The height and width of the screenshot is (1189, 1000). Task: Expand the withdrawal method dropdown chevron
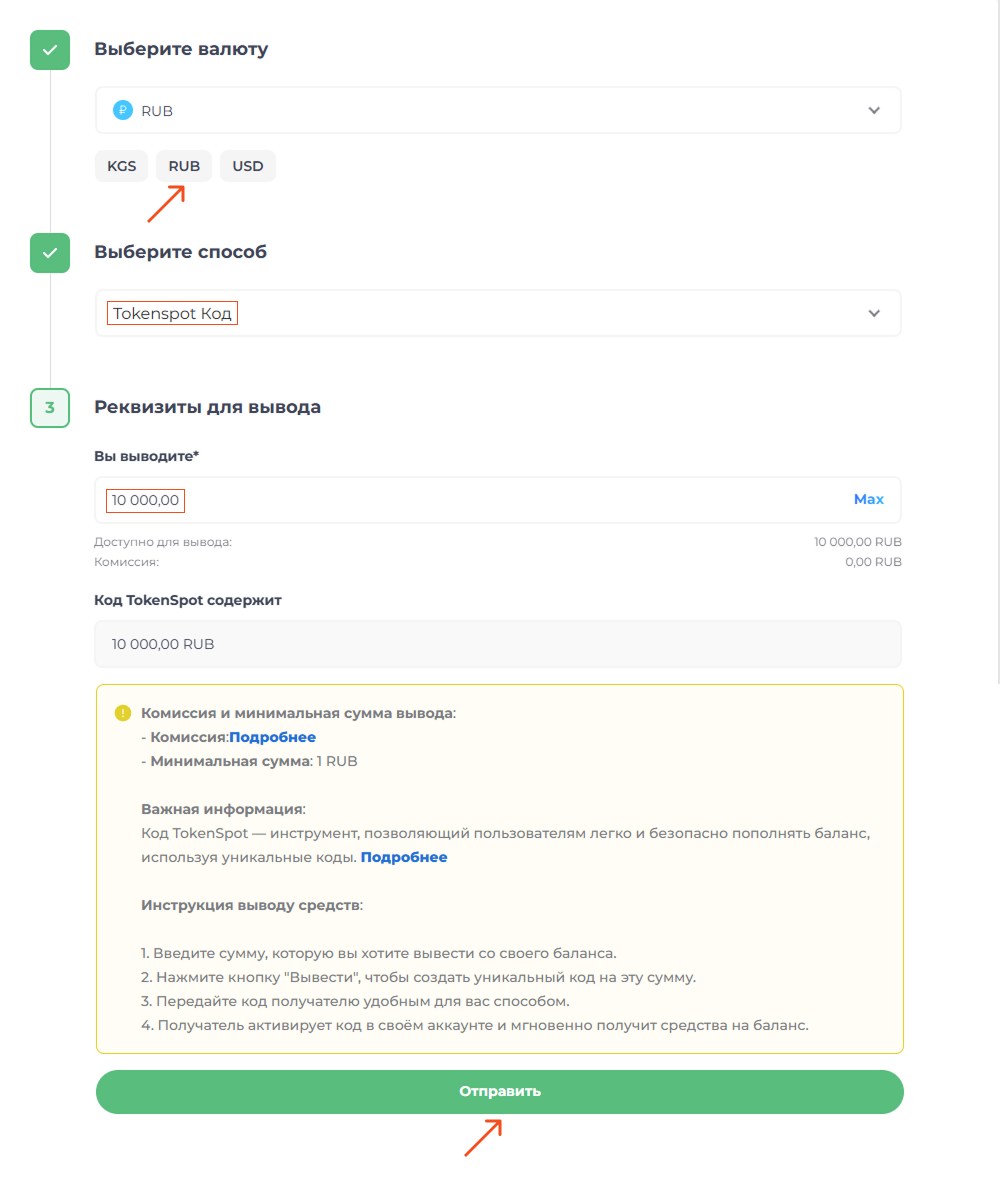[874, 313]
